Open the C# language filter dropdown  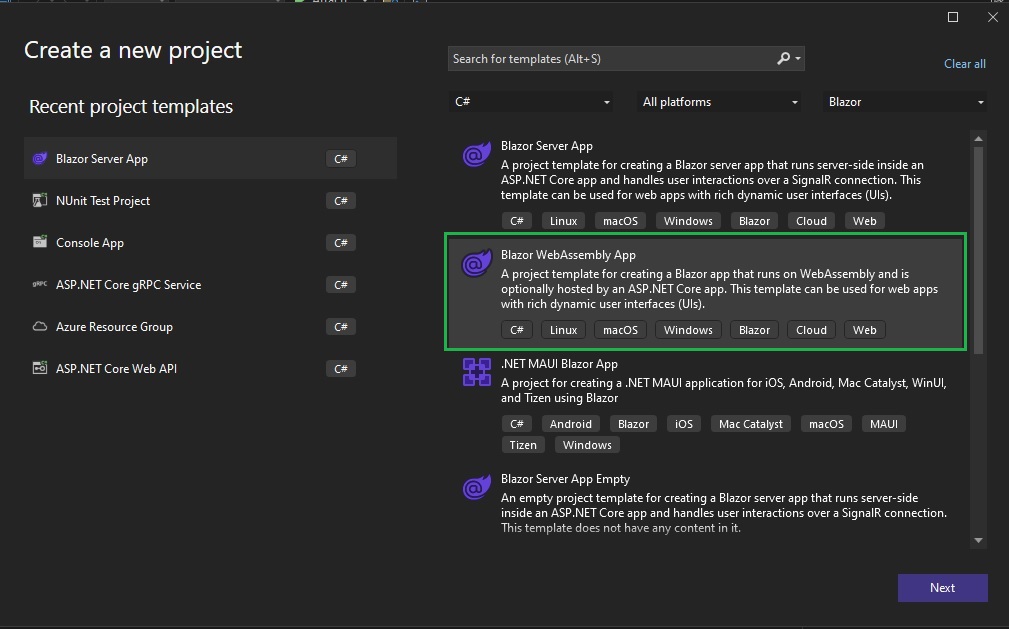[x=531, y=102]
